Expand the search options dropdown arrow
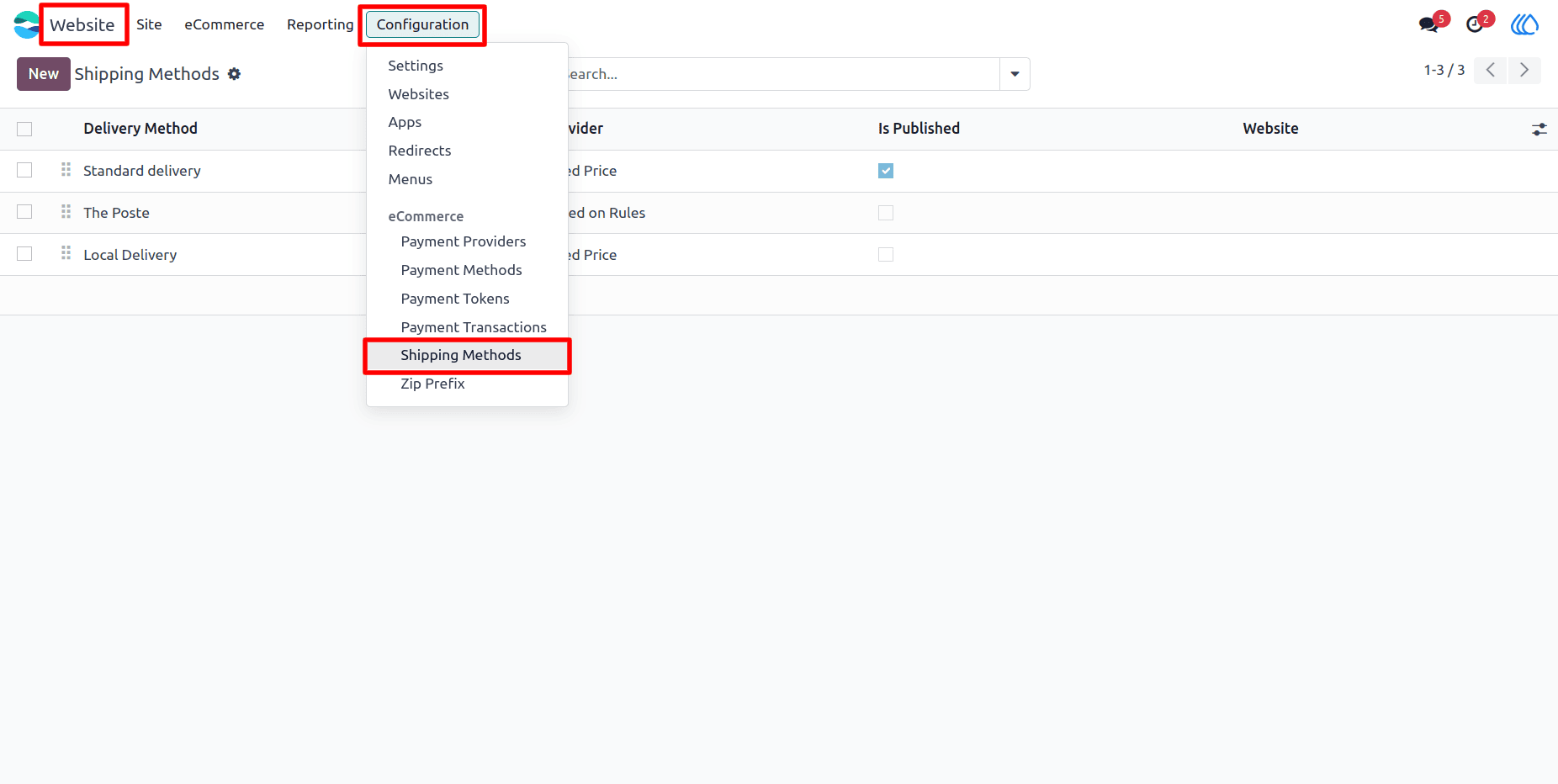The width and height of the screenshot is (1558, 784). (x=1015, y=74)
